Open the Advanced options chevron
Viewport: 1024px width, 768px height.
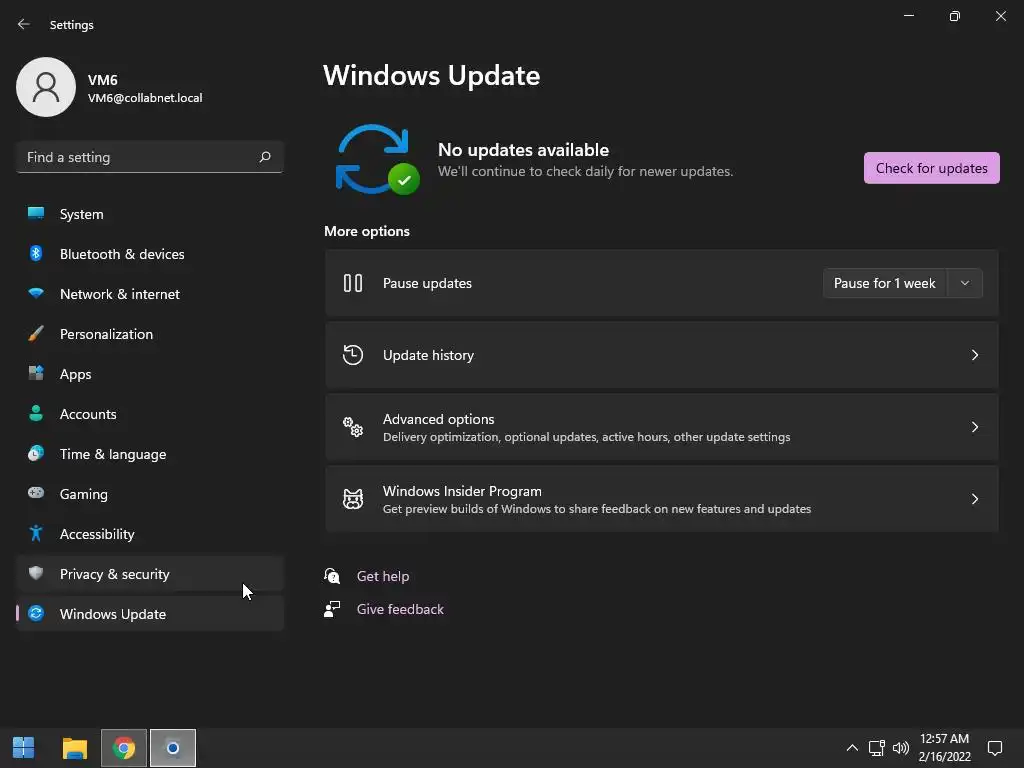click(x=974, y=427)
